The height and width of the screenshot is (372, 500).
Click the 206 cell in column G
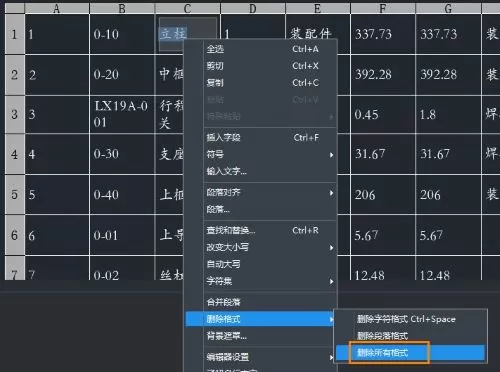click(448, 194)
